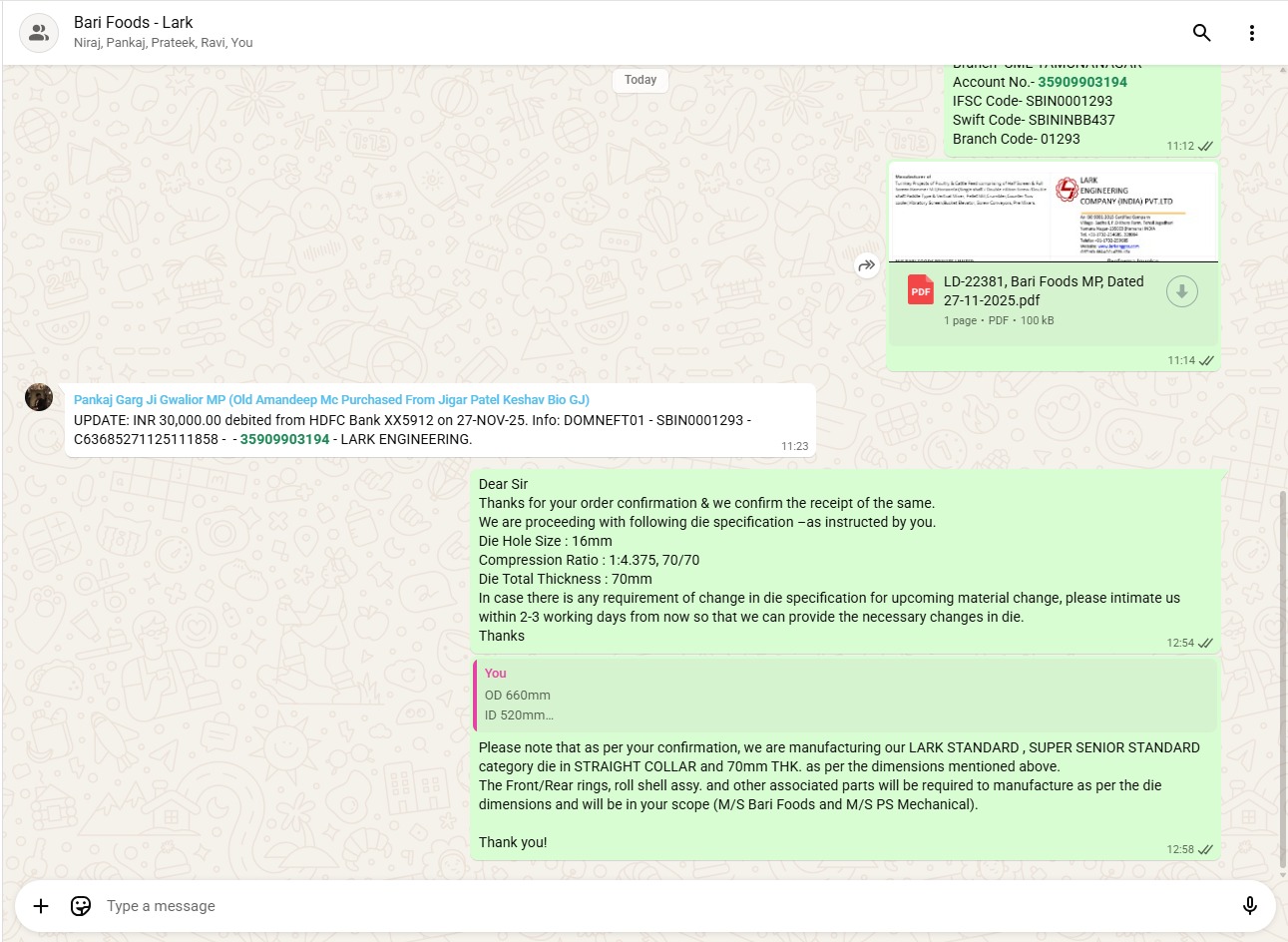Click the plus attach icon

41,906
